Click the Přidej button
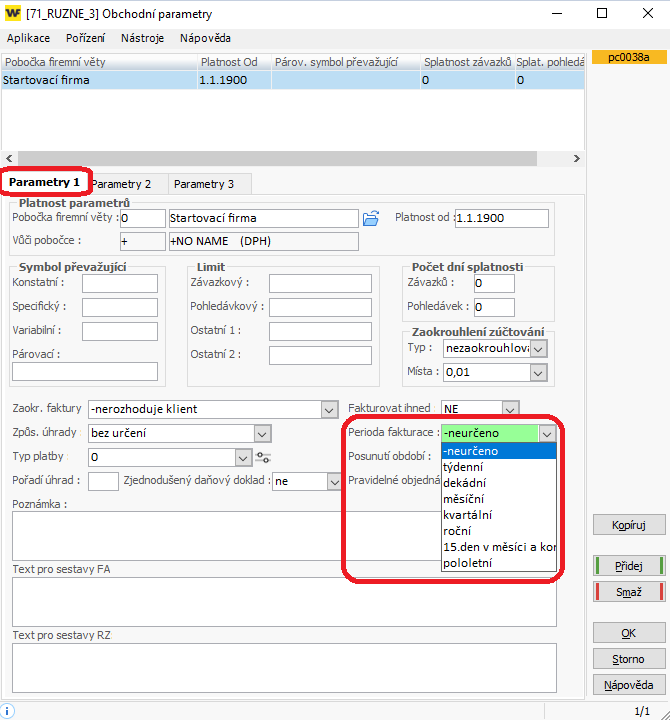 tap(629, 566)
